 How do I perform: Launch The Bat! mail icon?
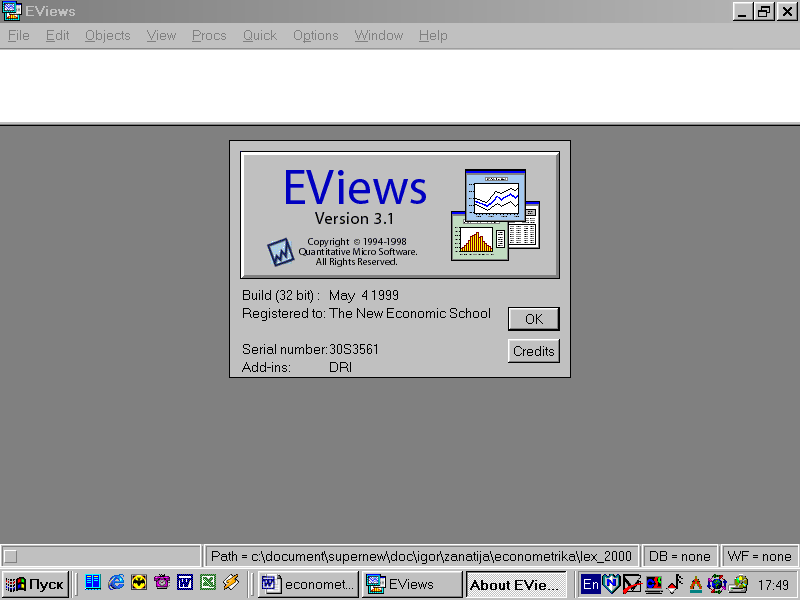[x=139, y=583]
